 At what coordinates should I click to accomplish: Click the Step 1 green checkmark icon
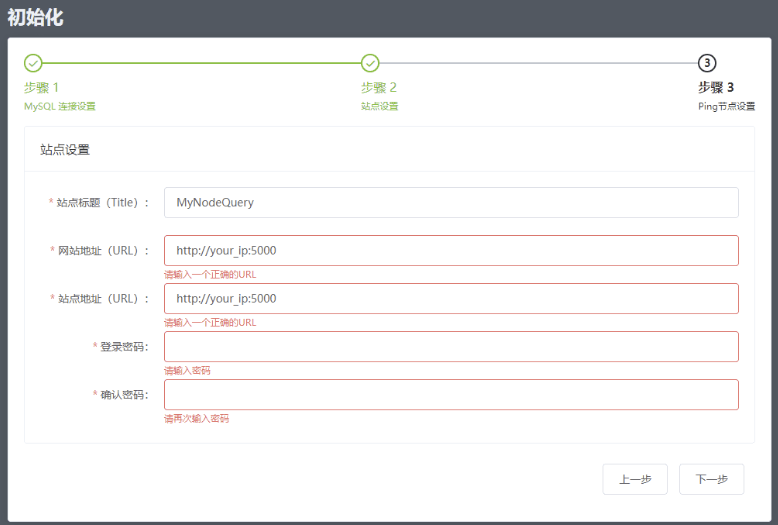click(x=33, y=63)
